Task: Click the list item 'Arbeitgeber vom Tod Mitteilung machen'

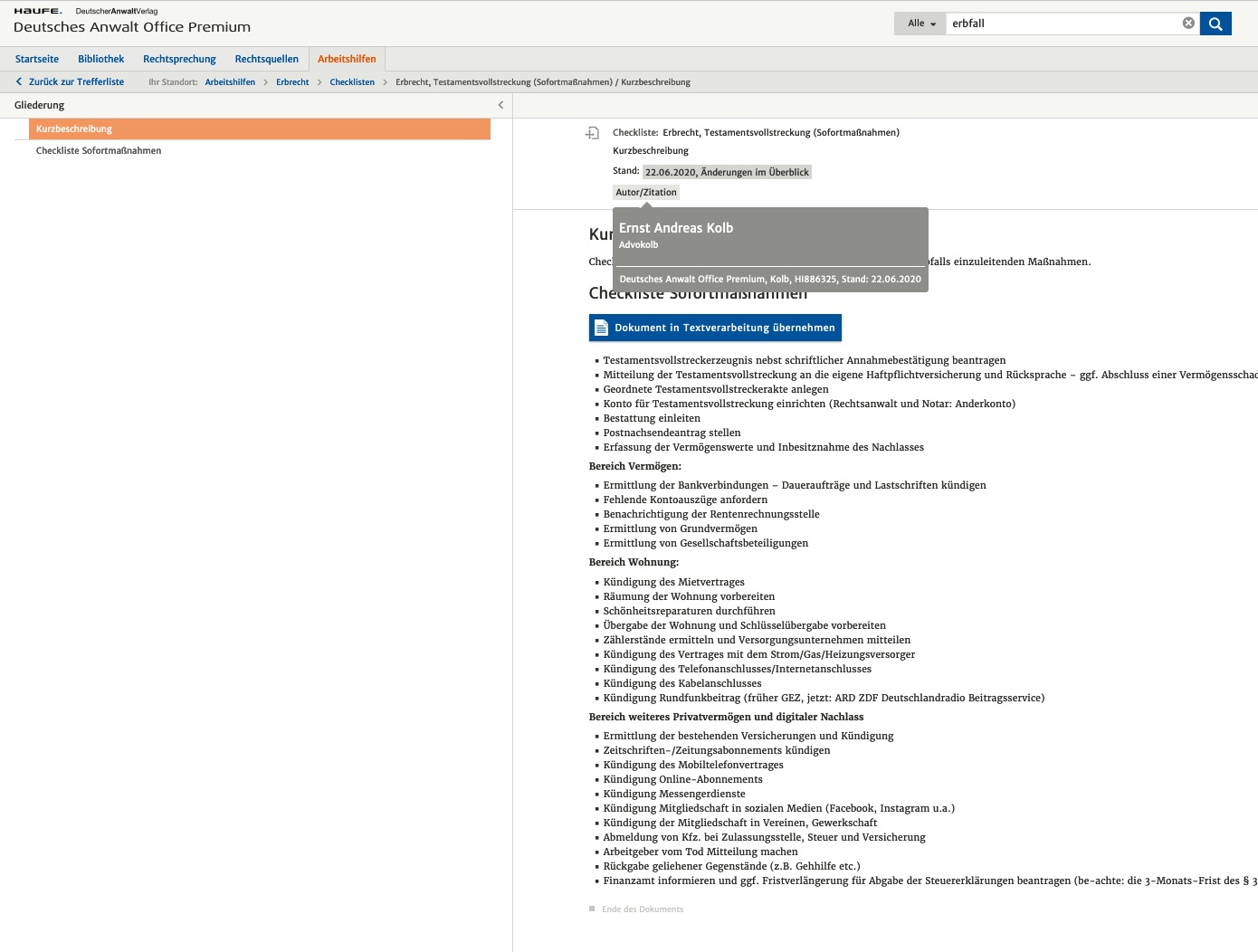Action: coord(700,852)
